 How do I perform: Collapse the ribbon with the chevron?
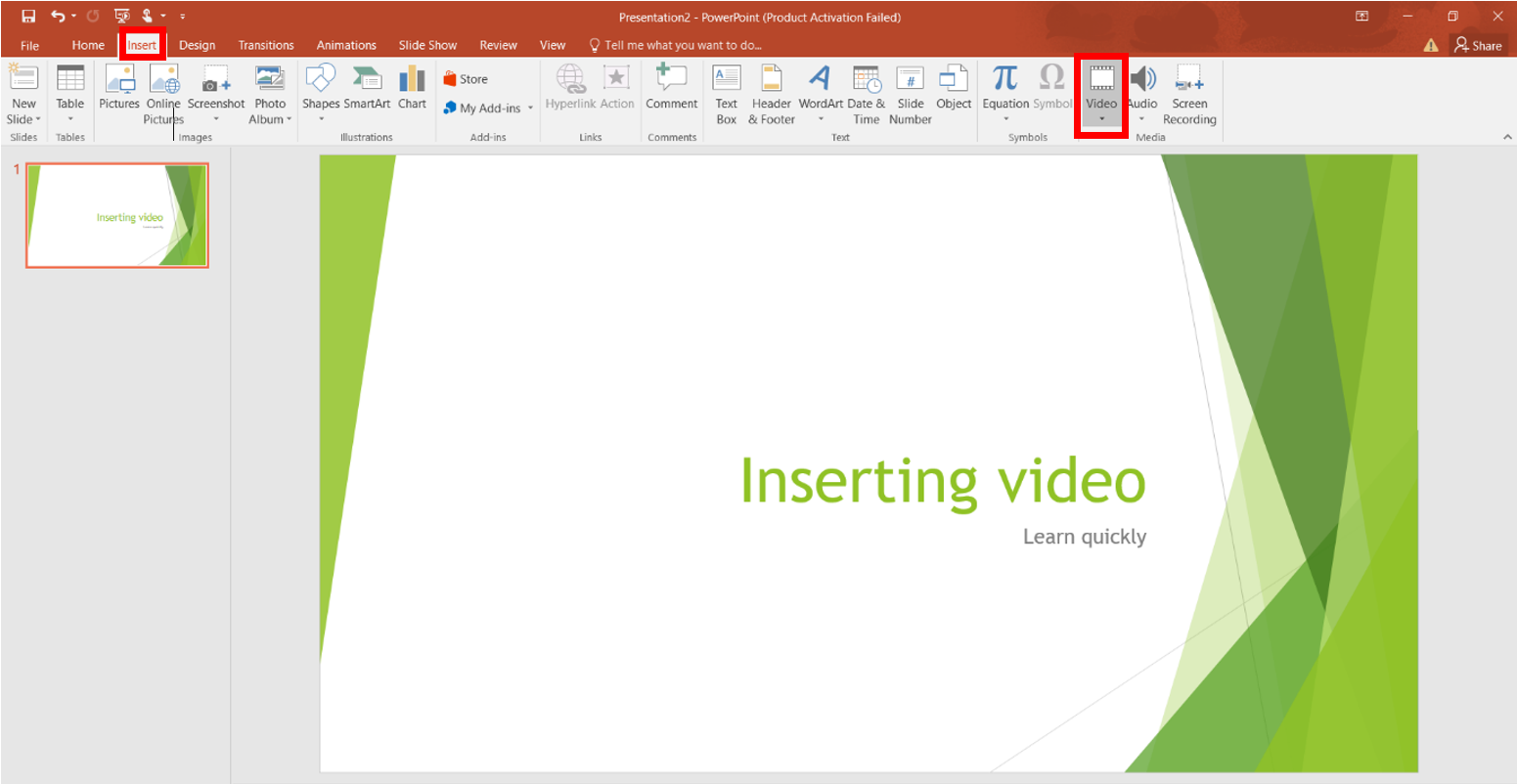pyautogui.click(x=1507, y=138)
